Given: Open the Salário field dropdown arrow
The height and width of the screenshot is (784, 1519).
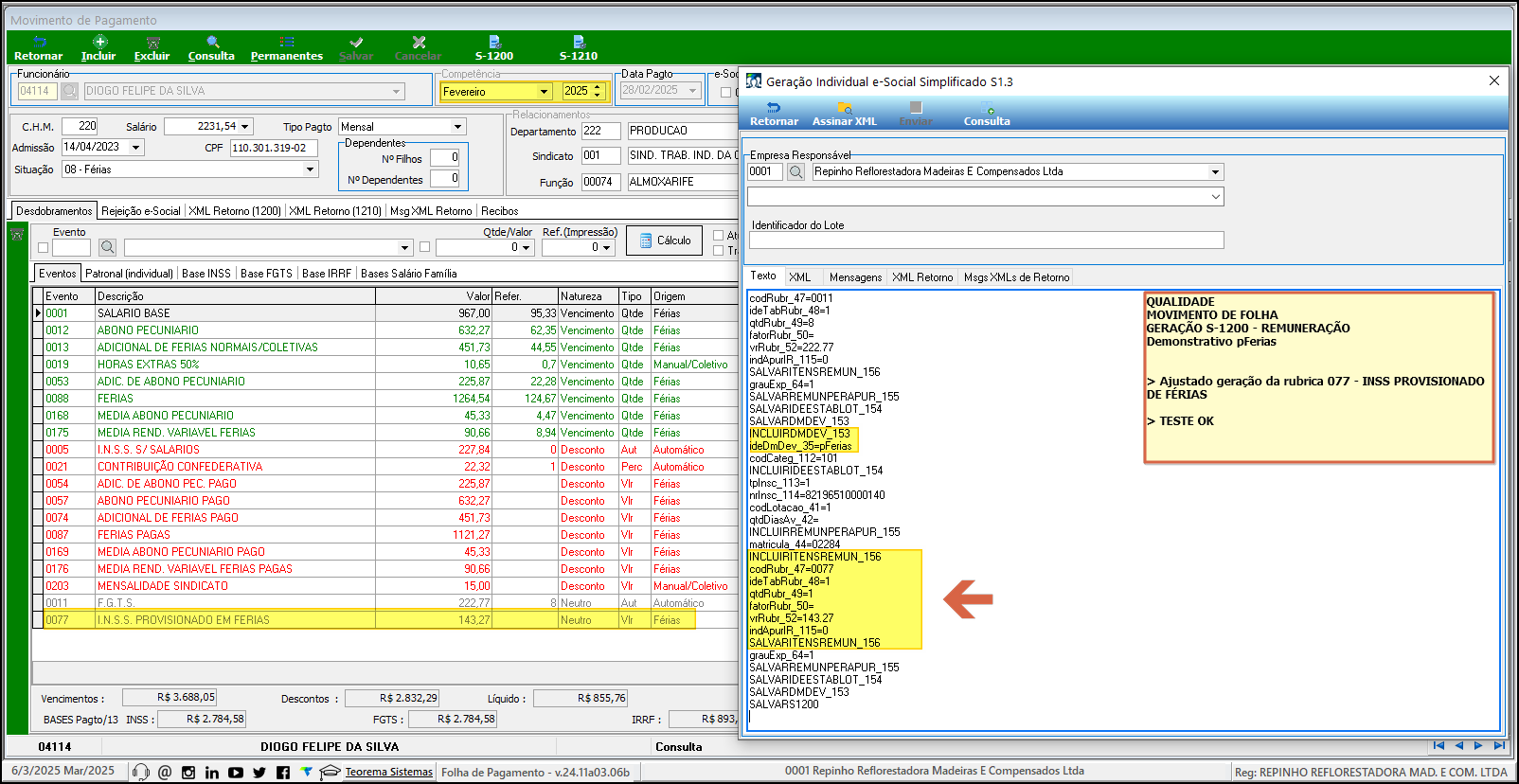Looking at the screenshot, I should pyautogui.click(x=245, y=127).
